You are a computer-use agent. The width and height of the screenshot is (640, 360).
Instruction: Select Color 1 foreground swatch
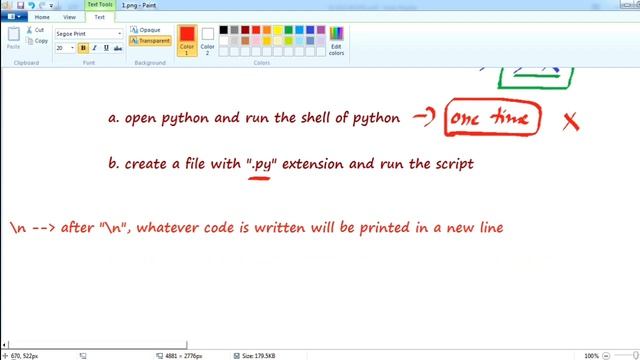[x=187, y=40]
